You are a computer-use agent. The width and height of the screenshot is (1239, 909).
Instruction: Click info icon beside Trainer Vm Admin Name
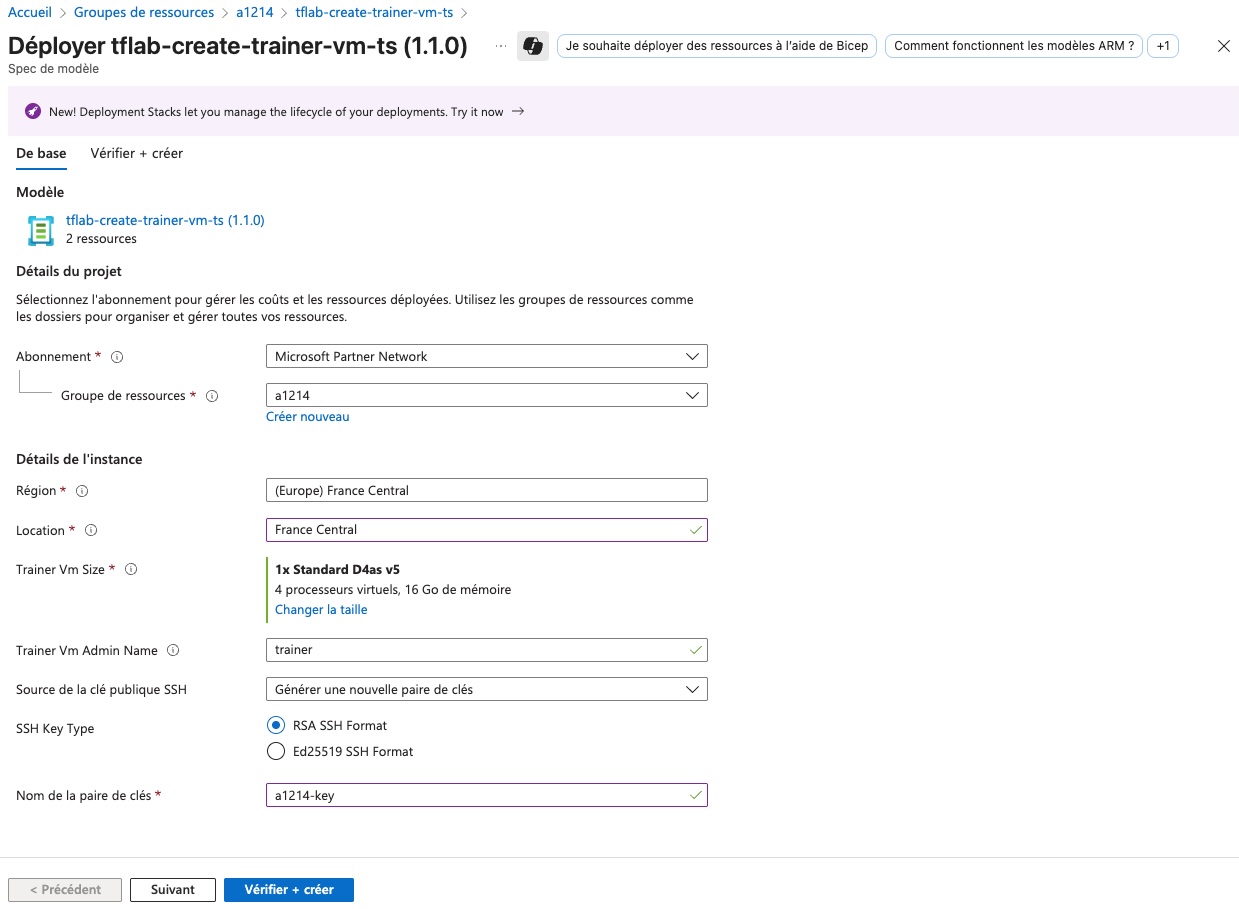(173, 651)
